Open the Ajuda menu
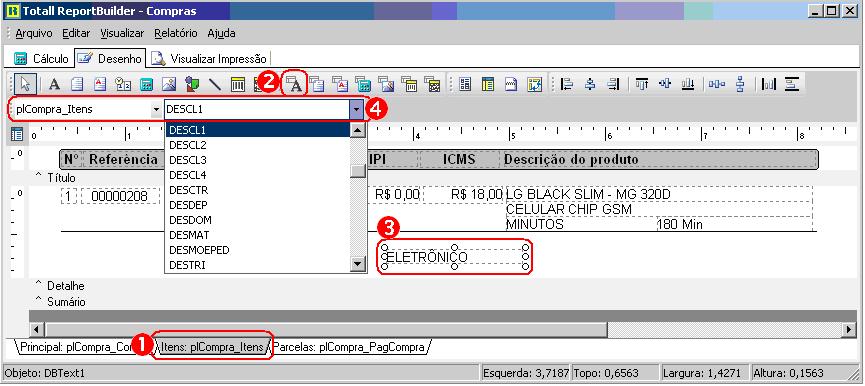 (221, 33)
